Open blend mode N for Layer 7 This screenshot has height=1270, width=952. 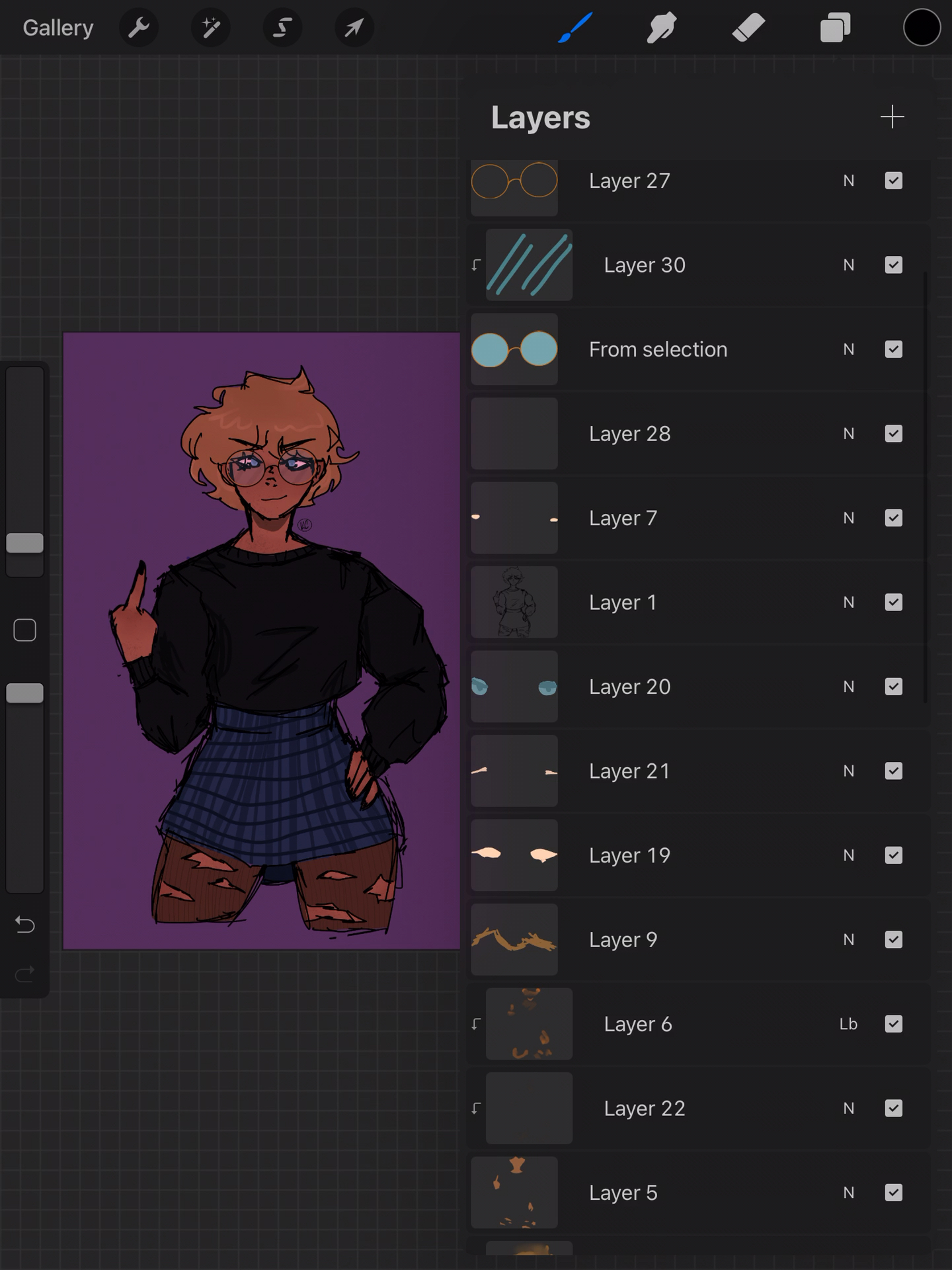pos(849,518)
